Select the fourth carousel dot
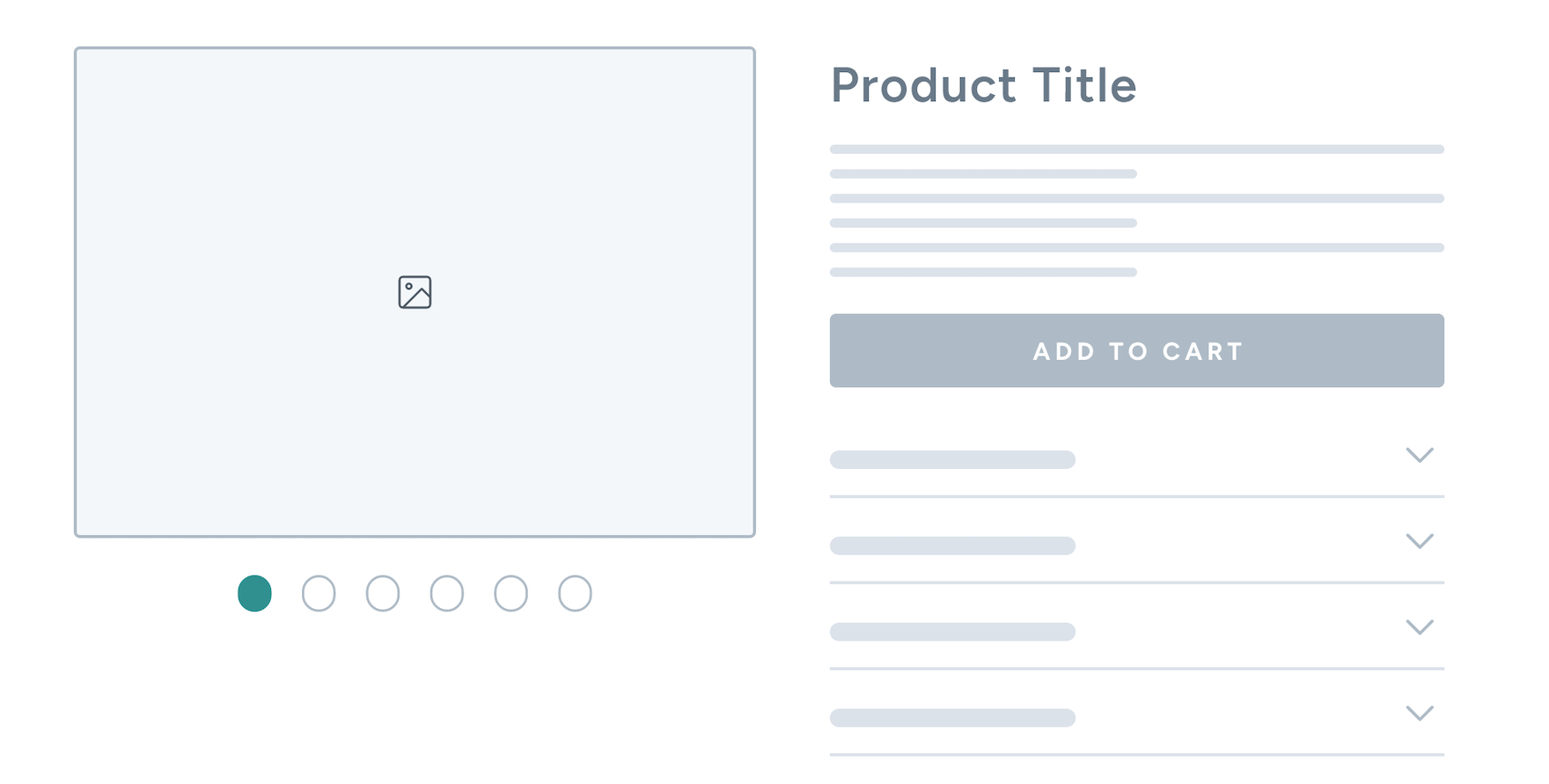The image size is (1549, 784). pyautogui.click(x=447, y=593)
